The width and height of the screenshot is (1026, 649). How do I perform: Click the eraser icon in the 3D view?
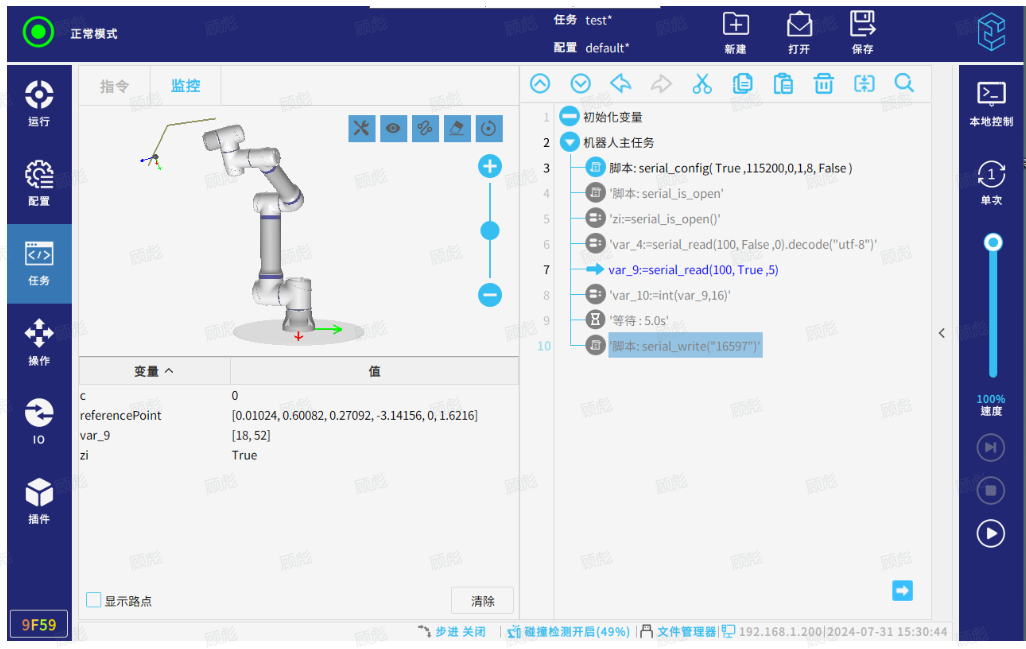click(x=457, y=128)
